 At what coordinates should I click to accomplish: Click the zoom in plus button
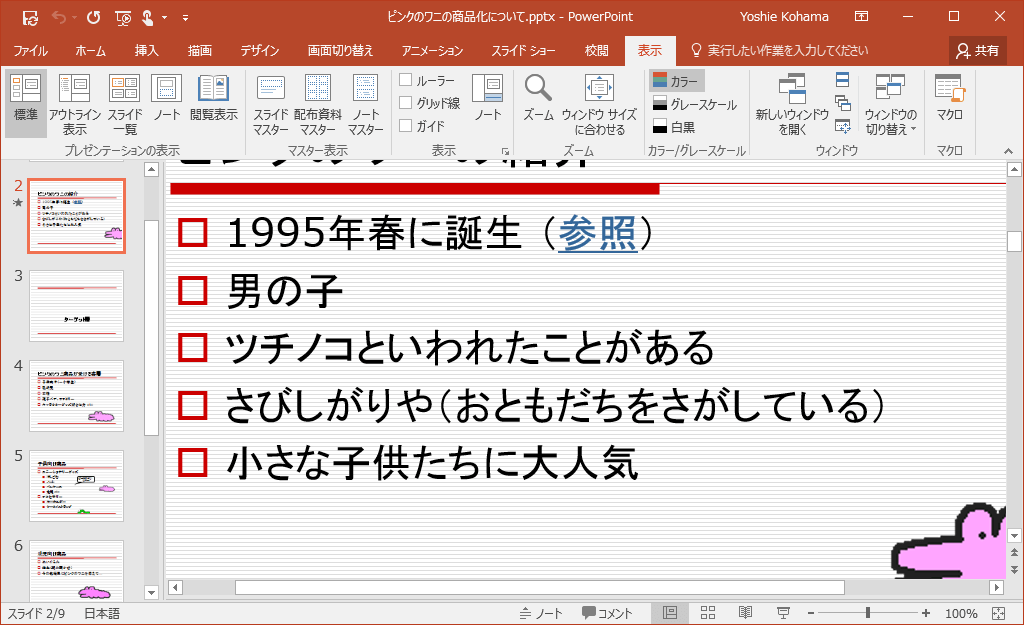(x=925, y=613)
